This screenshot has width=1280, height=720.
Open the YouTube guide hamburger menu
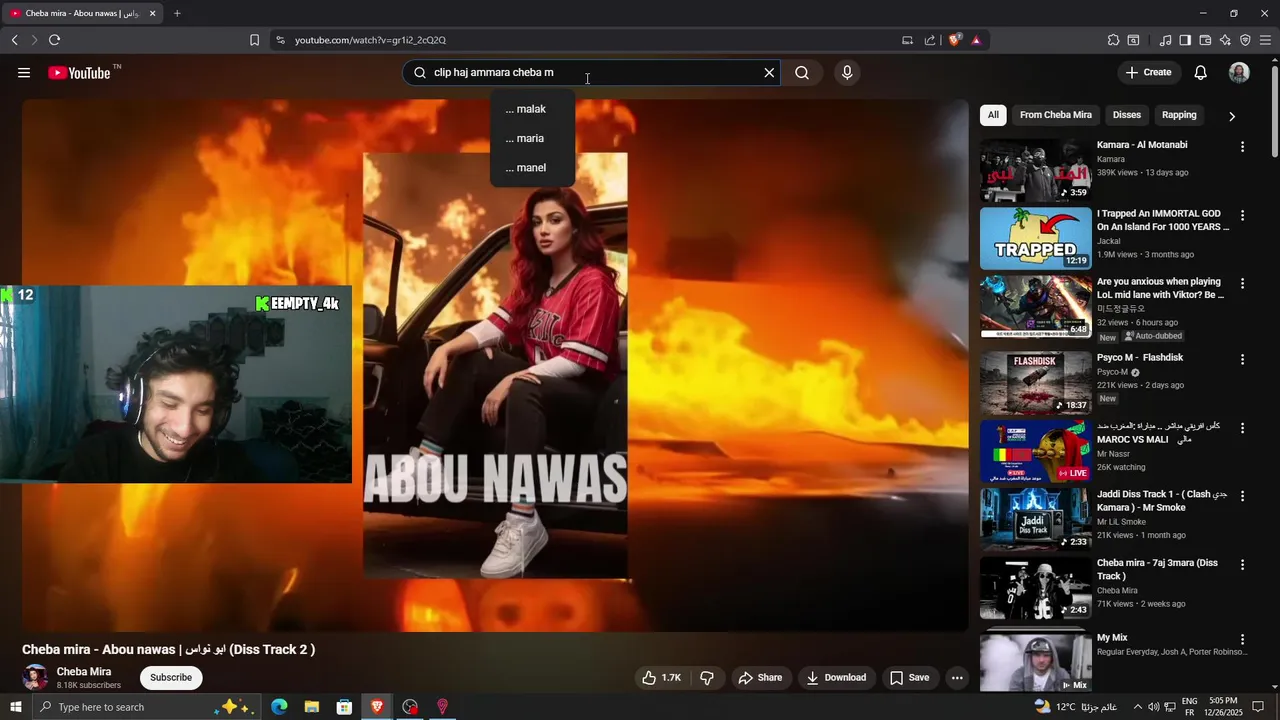(x=24, y=73)
